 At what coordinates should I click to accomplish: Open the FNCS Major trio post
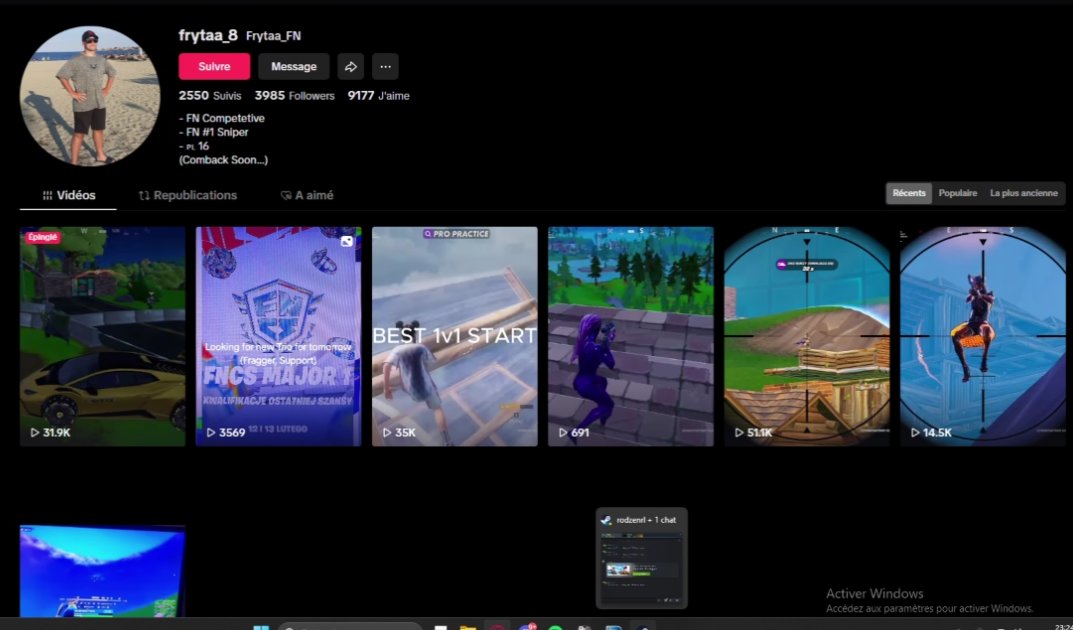(x=279, y=337)
